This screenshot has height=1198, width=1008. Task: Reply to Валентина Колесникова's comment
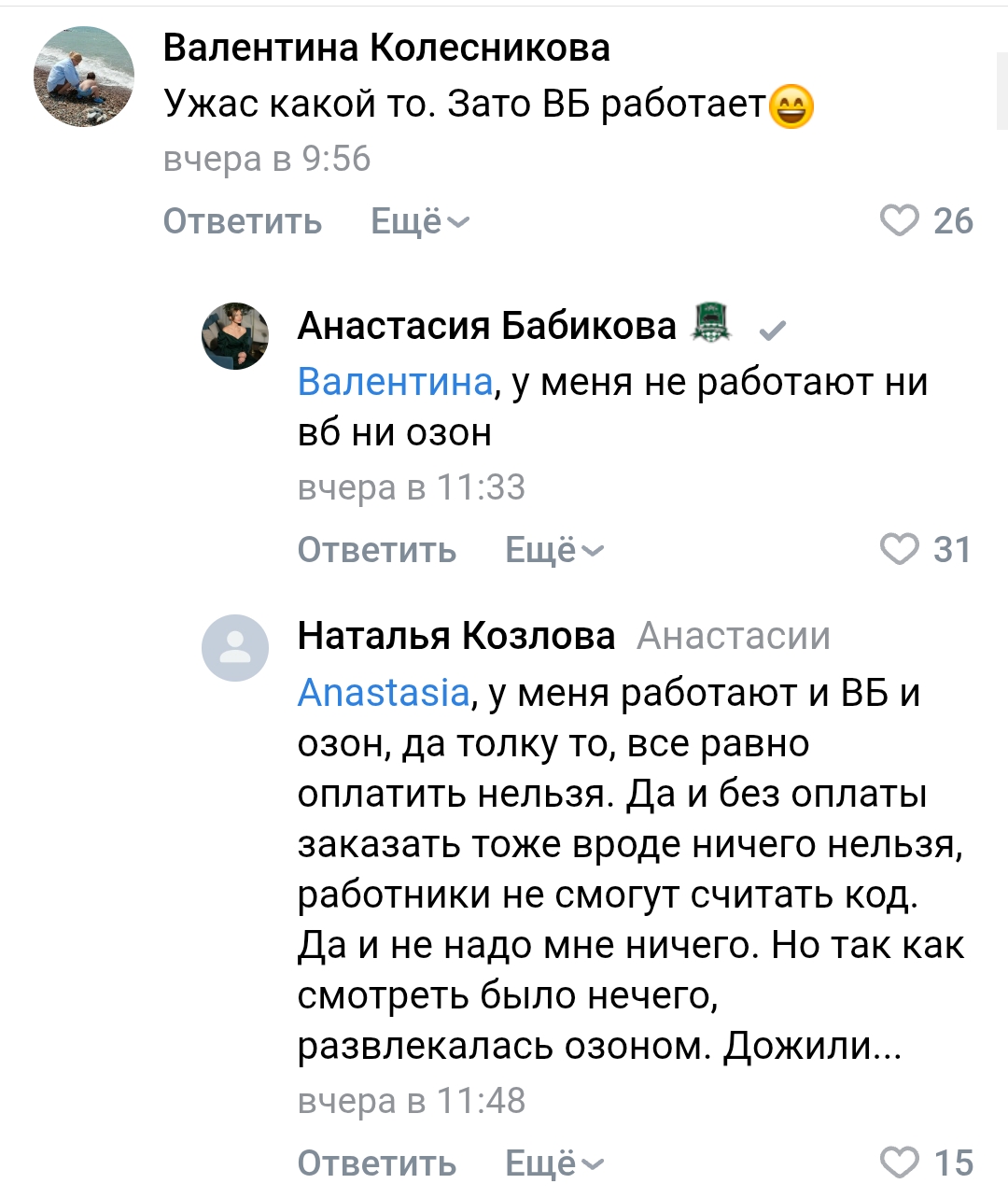(243, 221)
